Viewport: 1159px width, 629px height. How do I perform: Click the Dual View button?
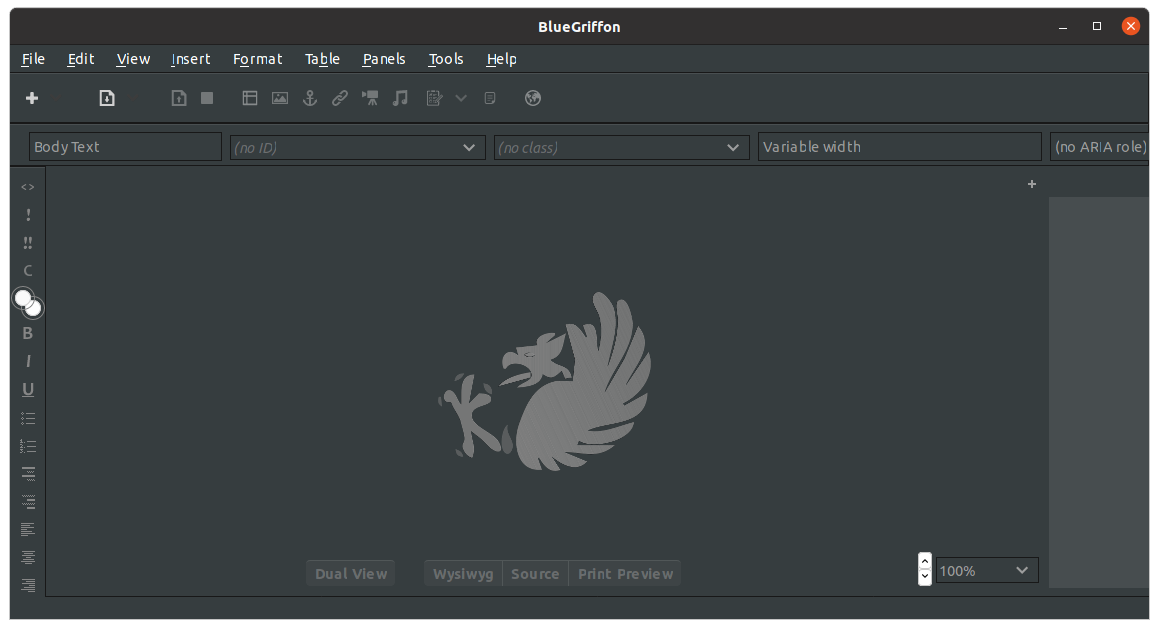coord(350,574)
